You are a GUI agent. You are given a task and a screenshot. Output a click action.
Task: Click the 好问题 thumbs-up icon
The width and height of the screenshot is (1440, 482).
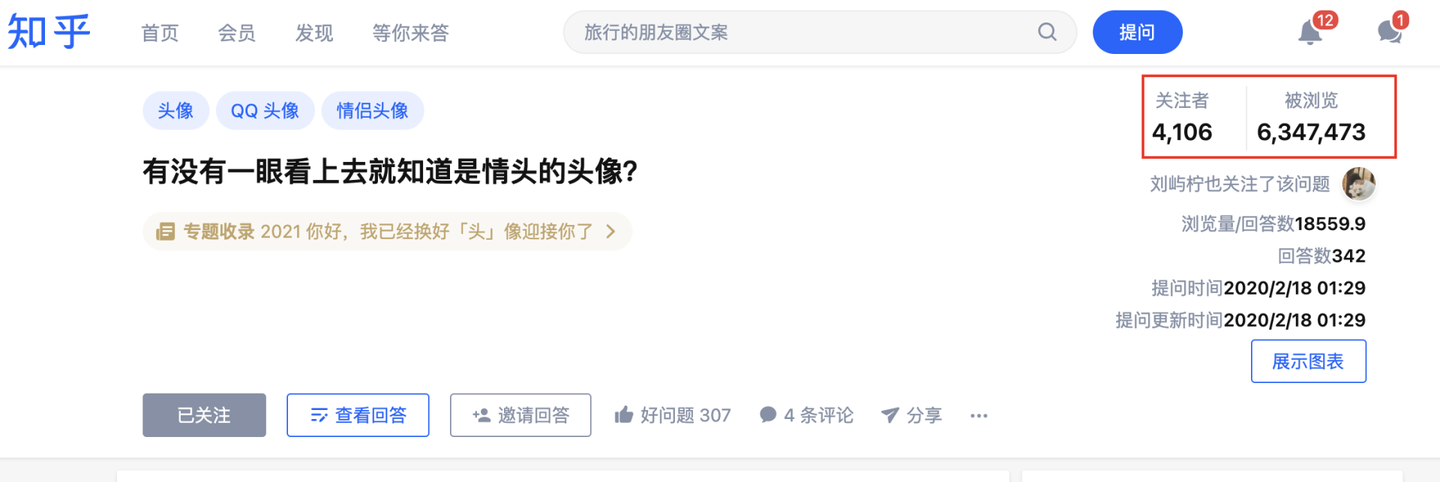624,415
